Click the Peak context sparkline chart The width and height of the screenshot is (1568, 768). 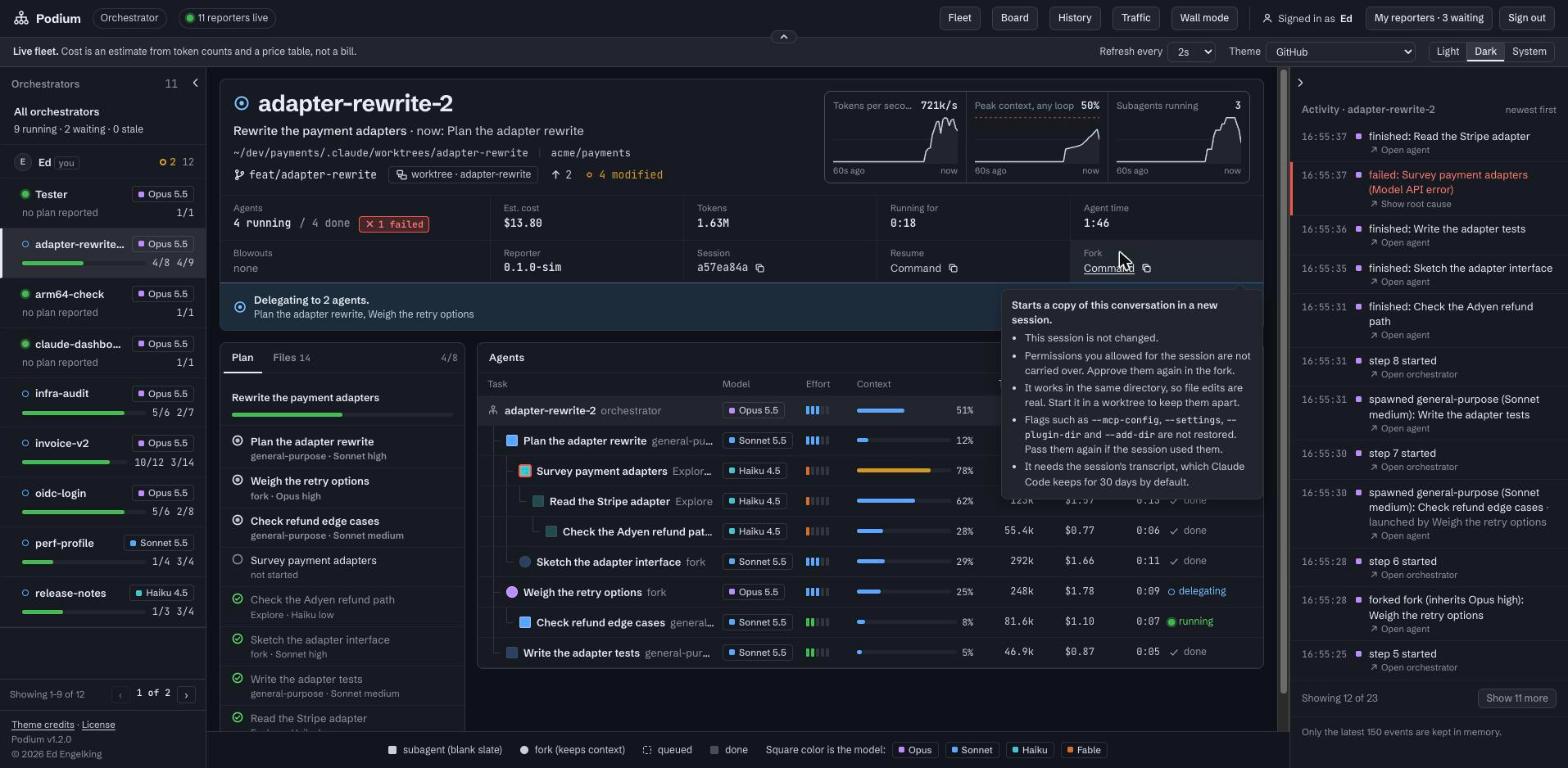[1037, 140]
